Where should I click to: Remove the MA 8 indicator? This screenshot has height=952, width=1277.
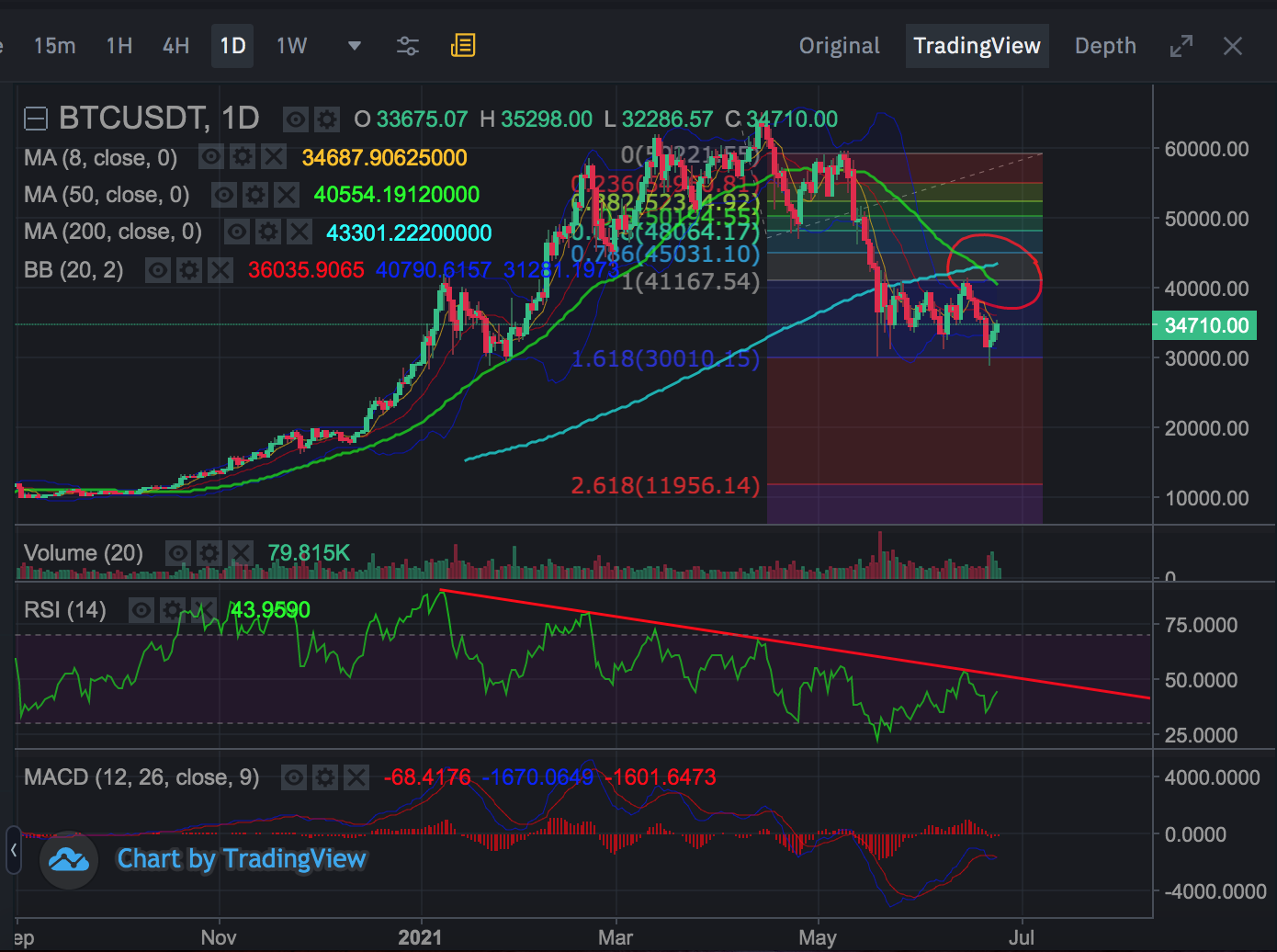[x=274, y=157]
